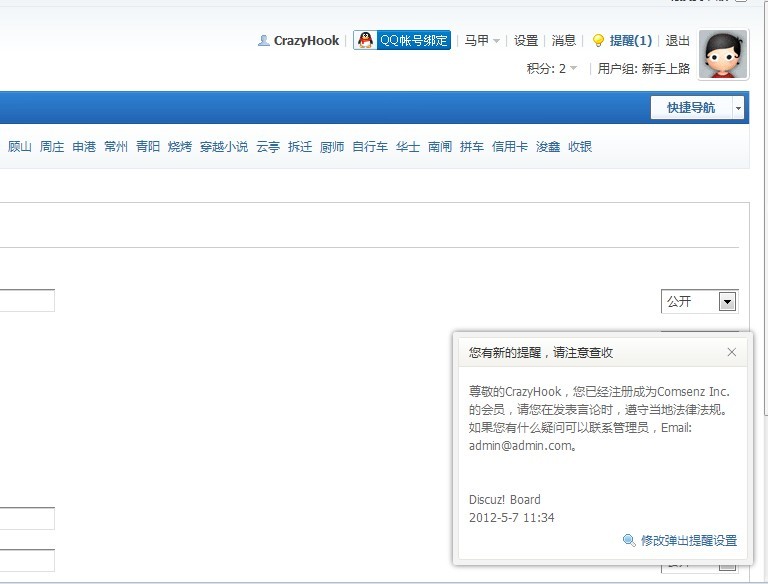
Task: Open the 云亭 tag link
Action: click(x=268, y=146)
